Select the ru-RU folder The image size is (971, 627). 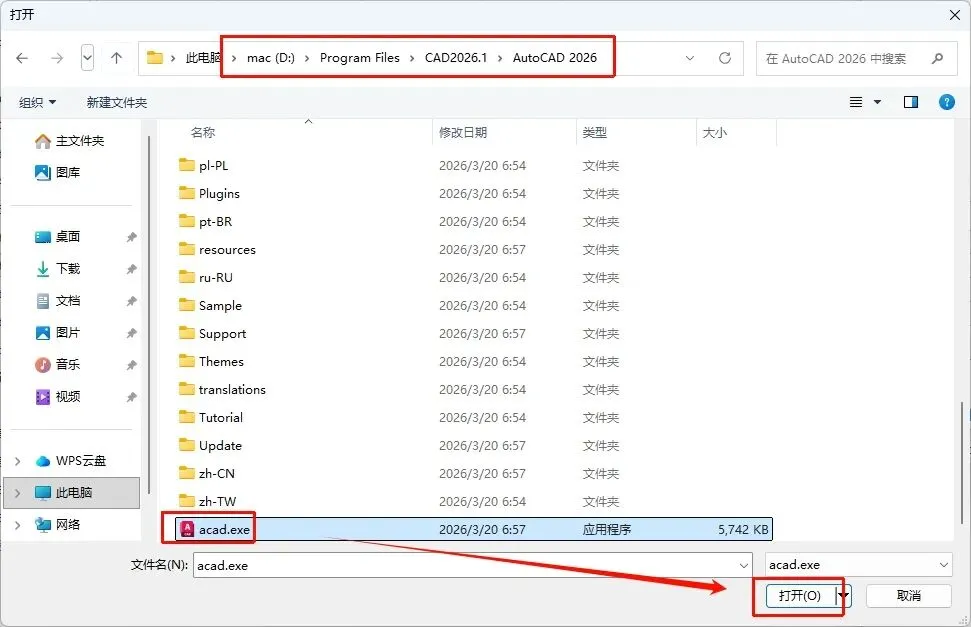coord(474,278)
